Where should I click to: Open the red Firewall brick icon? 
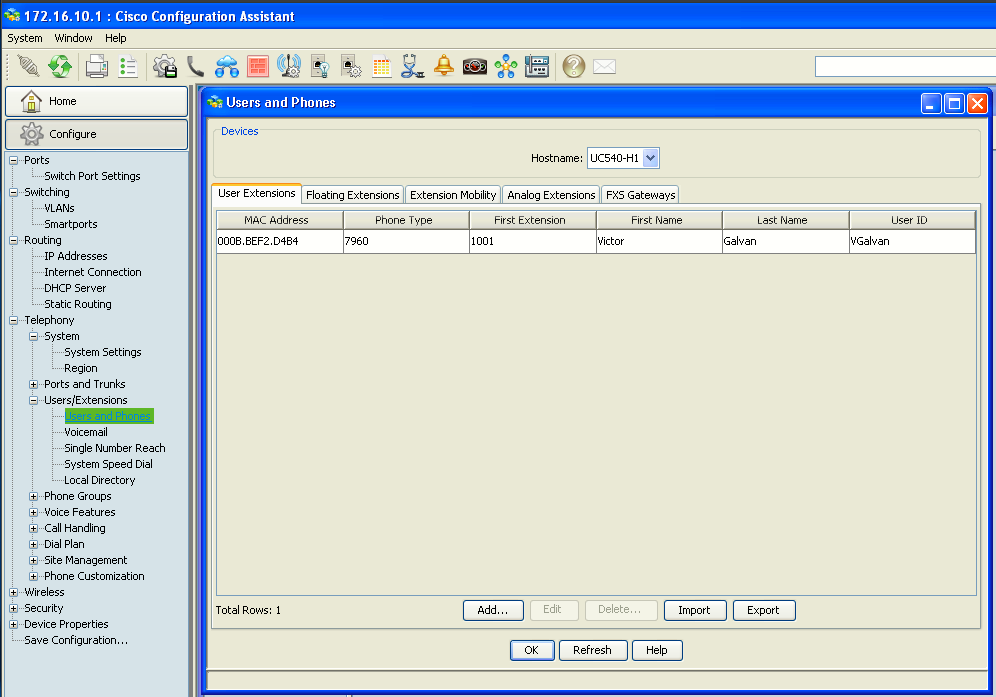(x=258, y=66)
